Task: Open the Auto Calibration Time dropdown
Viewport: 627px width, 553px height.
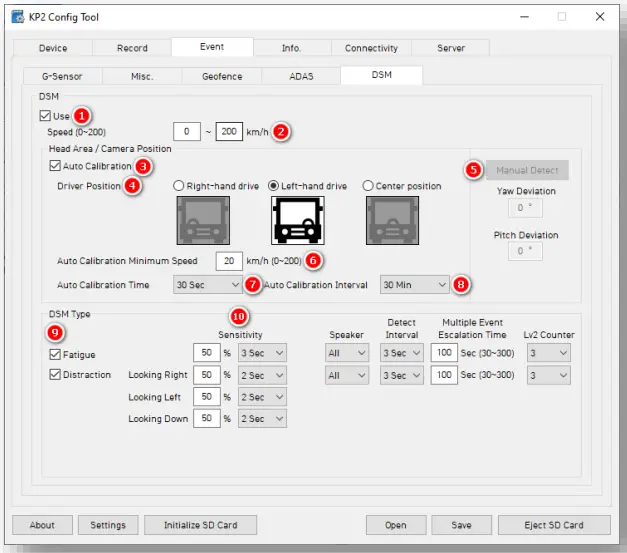Action: pyautogui.click(x=208, y=285)
